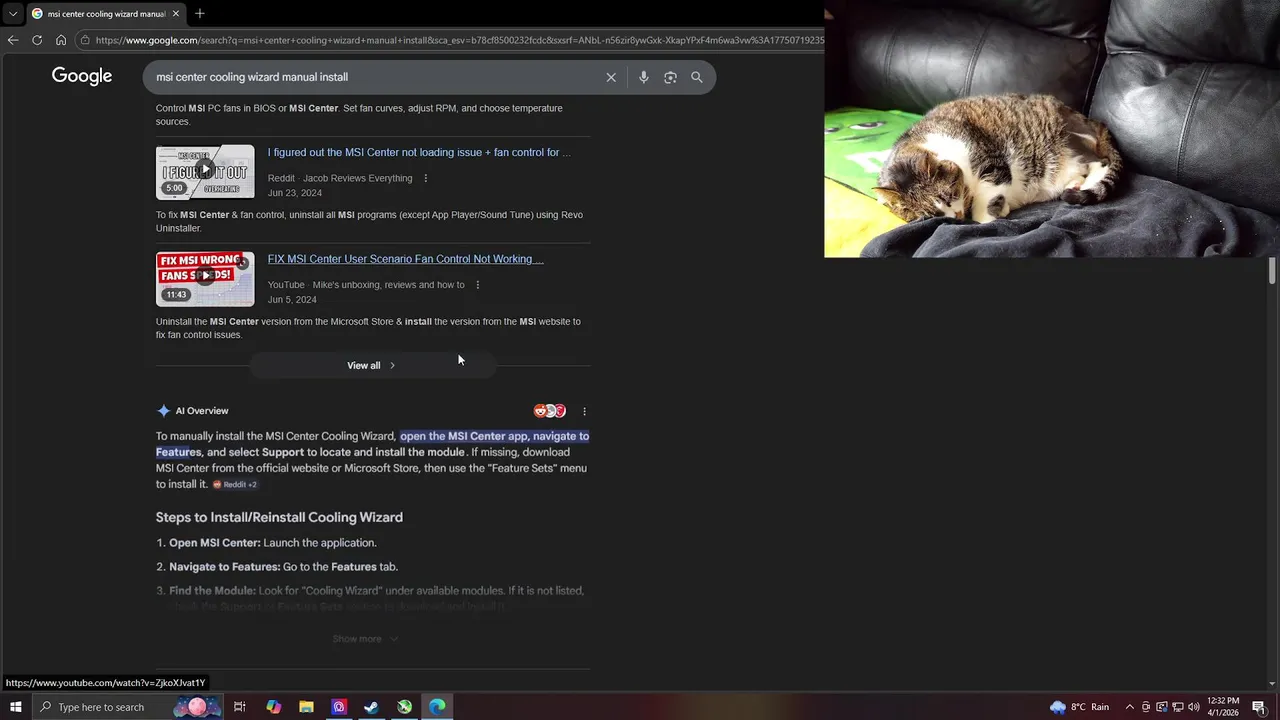Open 'I figured out the MSI Center' link
The height and width of the screenshot is (720, 1280).
tap(419, 152)
